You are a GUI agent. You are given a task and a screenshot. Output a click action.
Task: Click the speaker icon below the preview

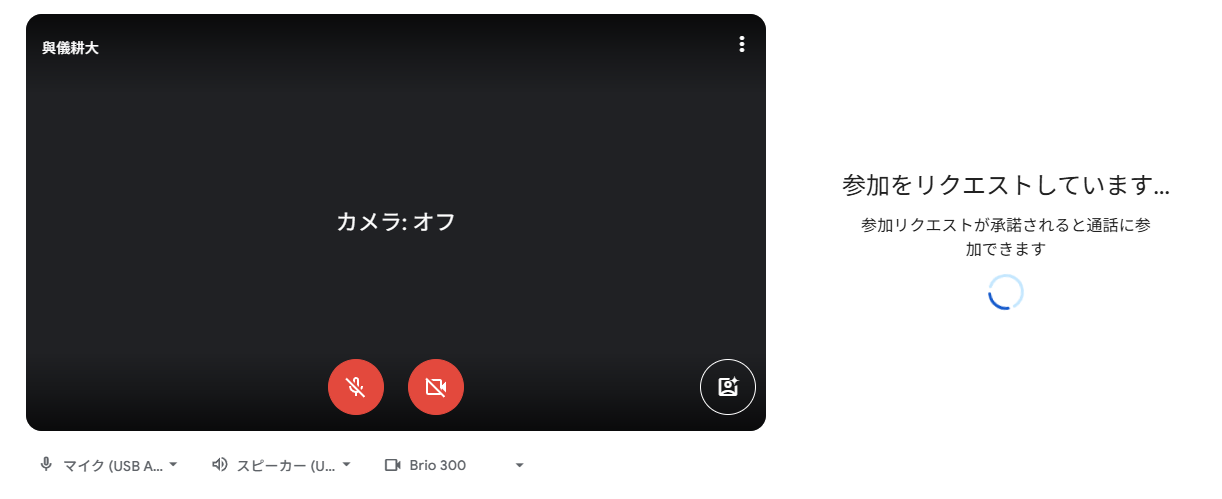click(x=220, y=465)
